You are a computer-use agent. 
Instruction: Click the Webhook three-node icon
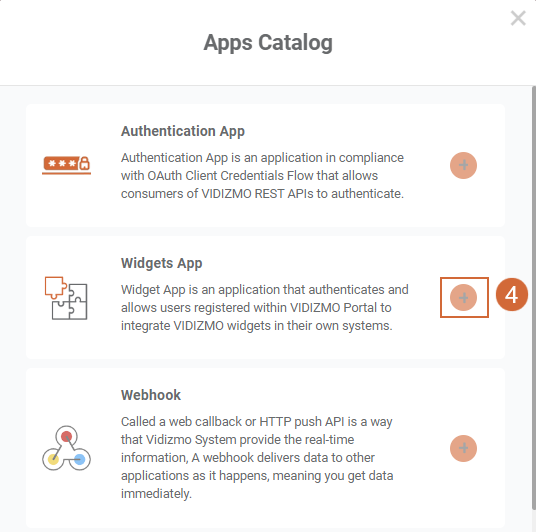click(x=66, y=448)
